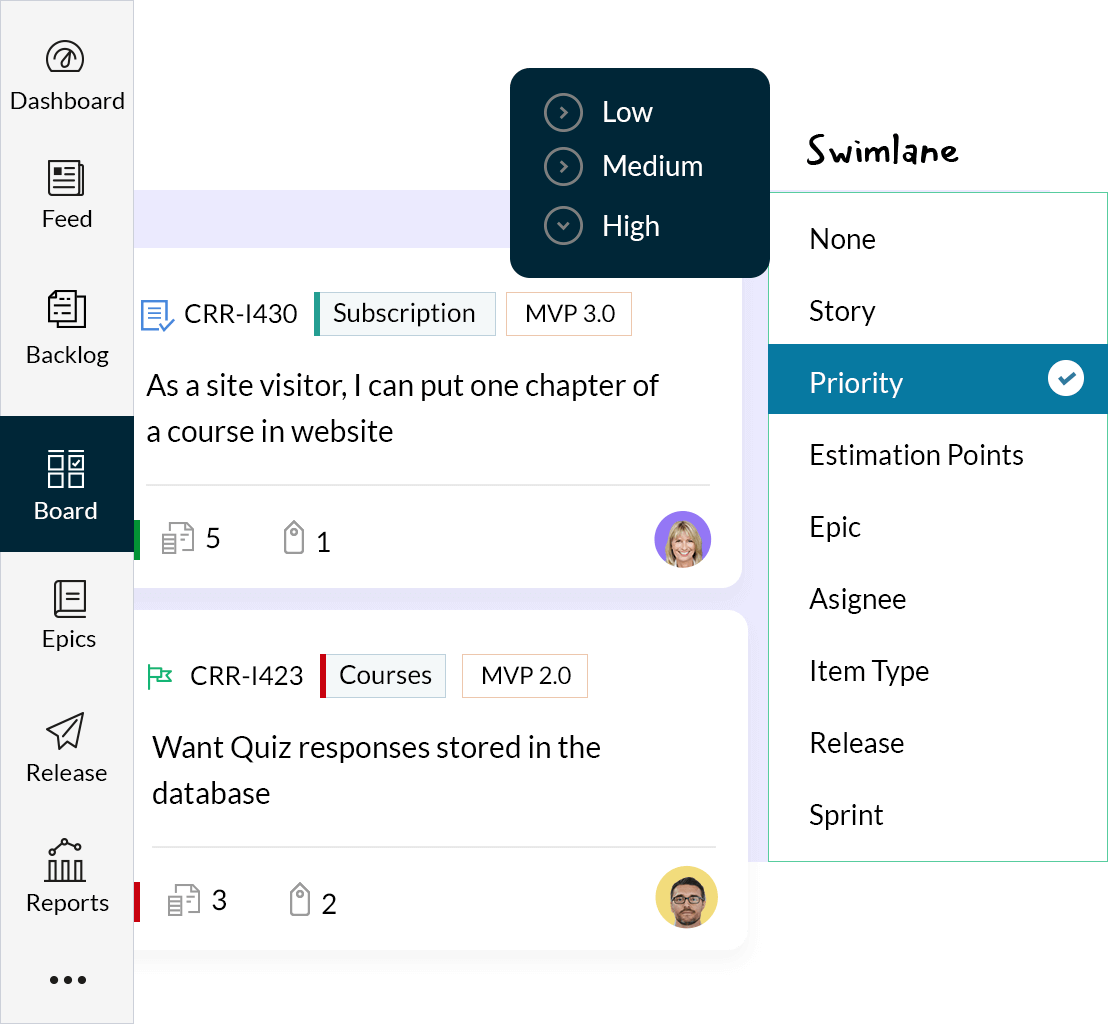Toggle the Priority checkmark in group-by list
1108x1024 pixels.
(1065, 379)
